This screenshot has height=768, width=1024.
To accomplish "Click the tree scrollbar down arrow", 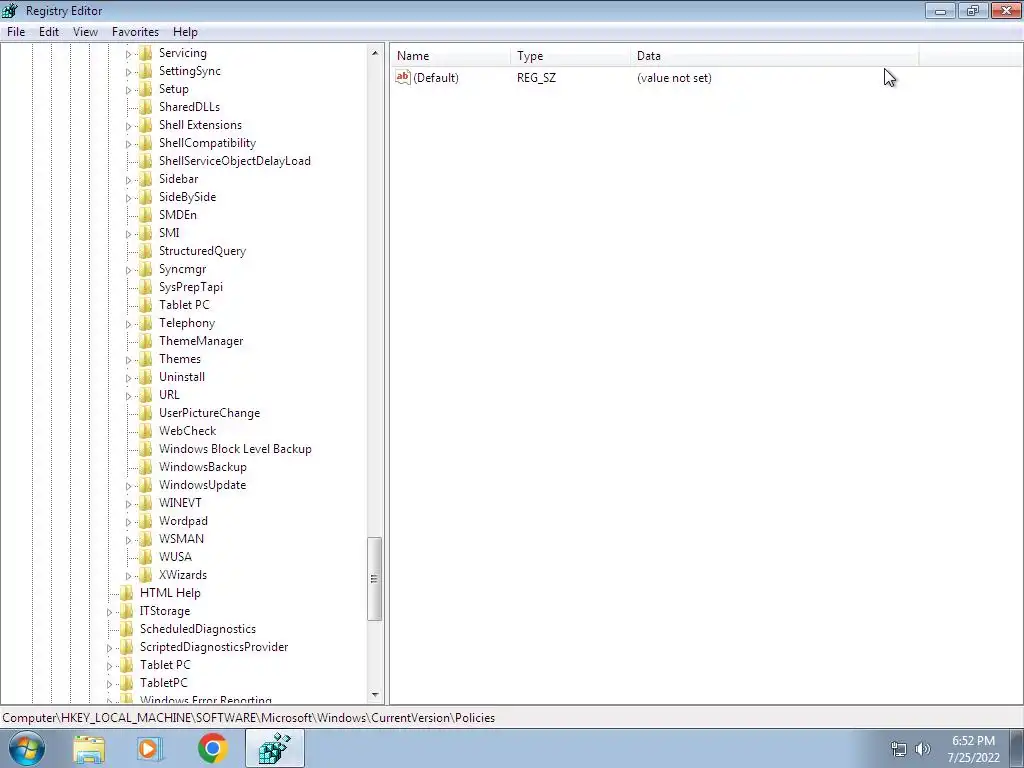I will coord(375,696).
